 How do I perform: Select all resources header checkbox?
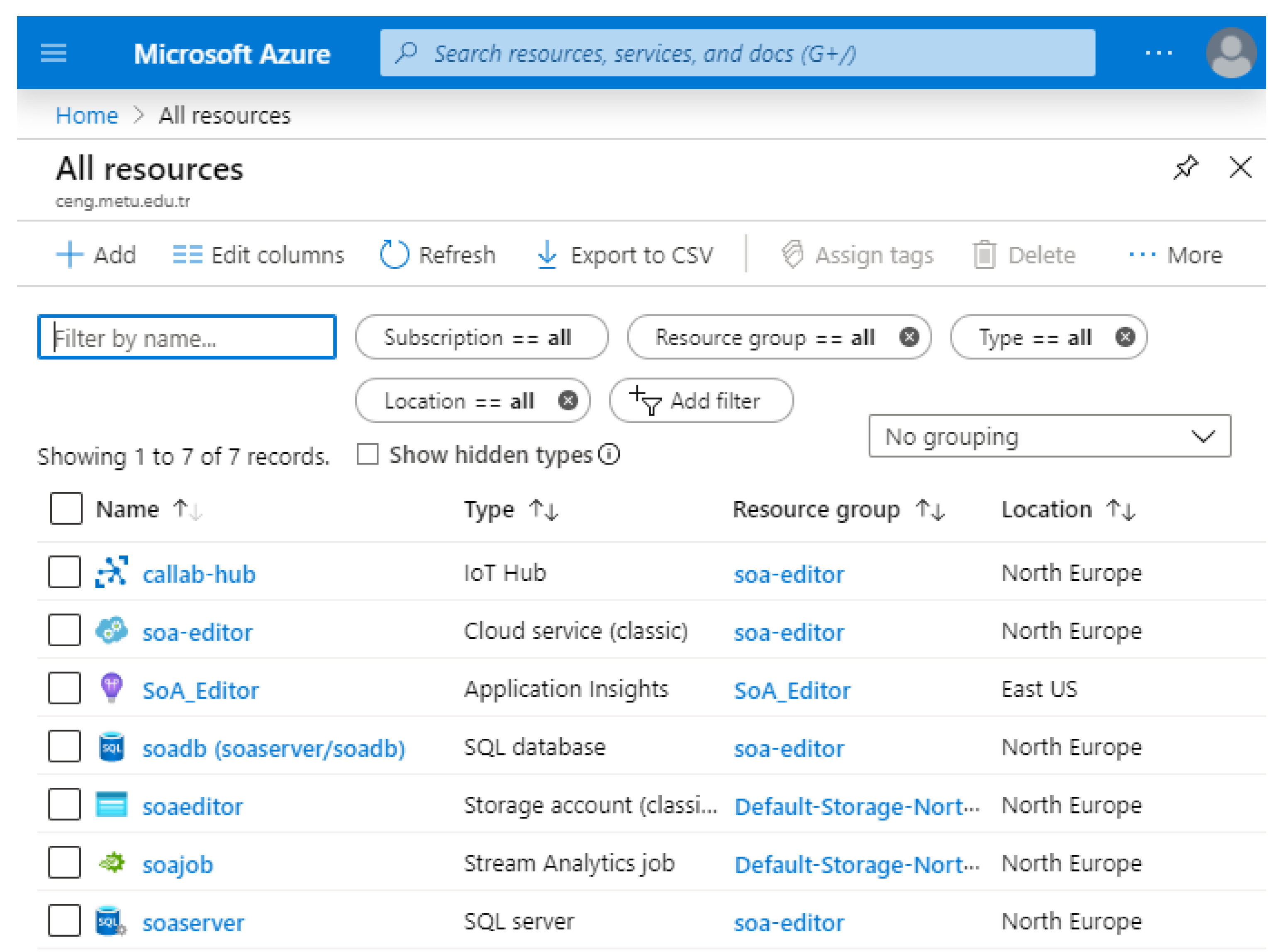coord(66,508)
